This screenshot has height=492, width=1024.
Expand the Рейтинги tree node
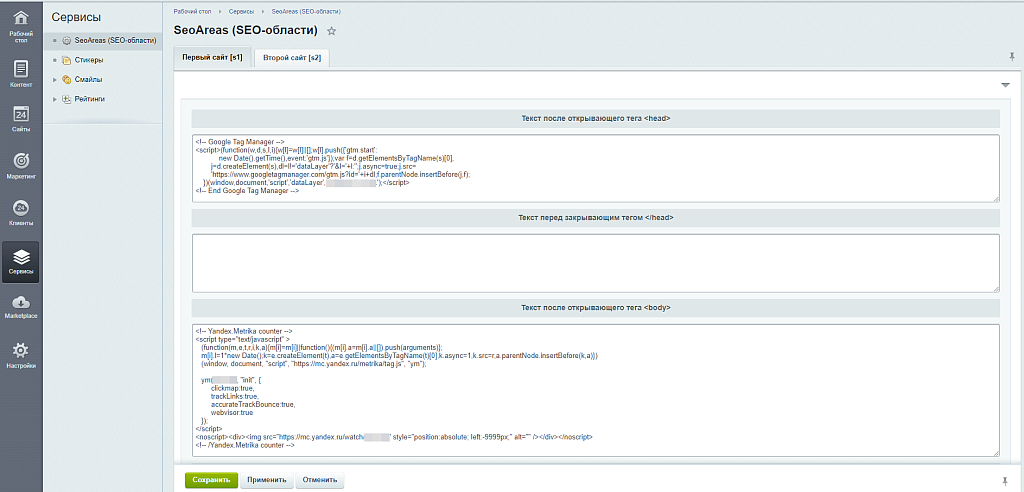pos(55,99)
